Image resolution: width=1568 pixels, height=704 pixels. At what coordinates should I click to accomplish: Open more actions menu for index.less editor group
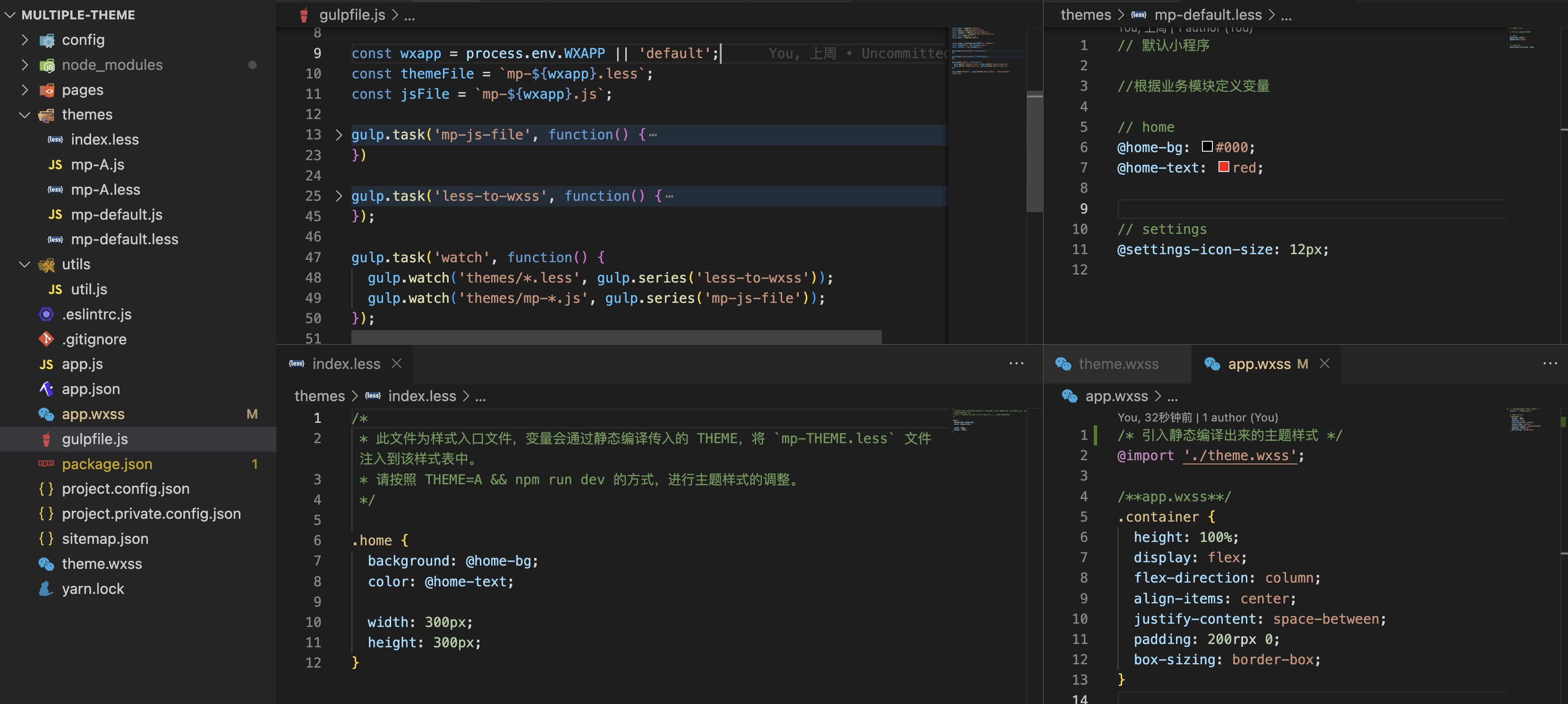pyautogui.click(x=1016, y=363)
